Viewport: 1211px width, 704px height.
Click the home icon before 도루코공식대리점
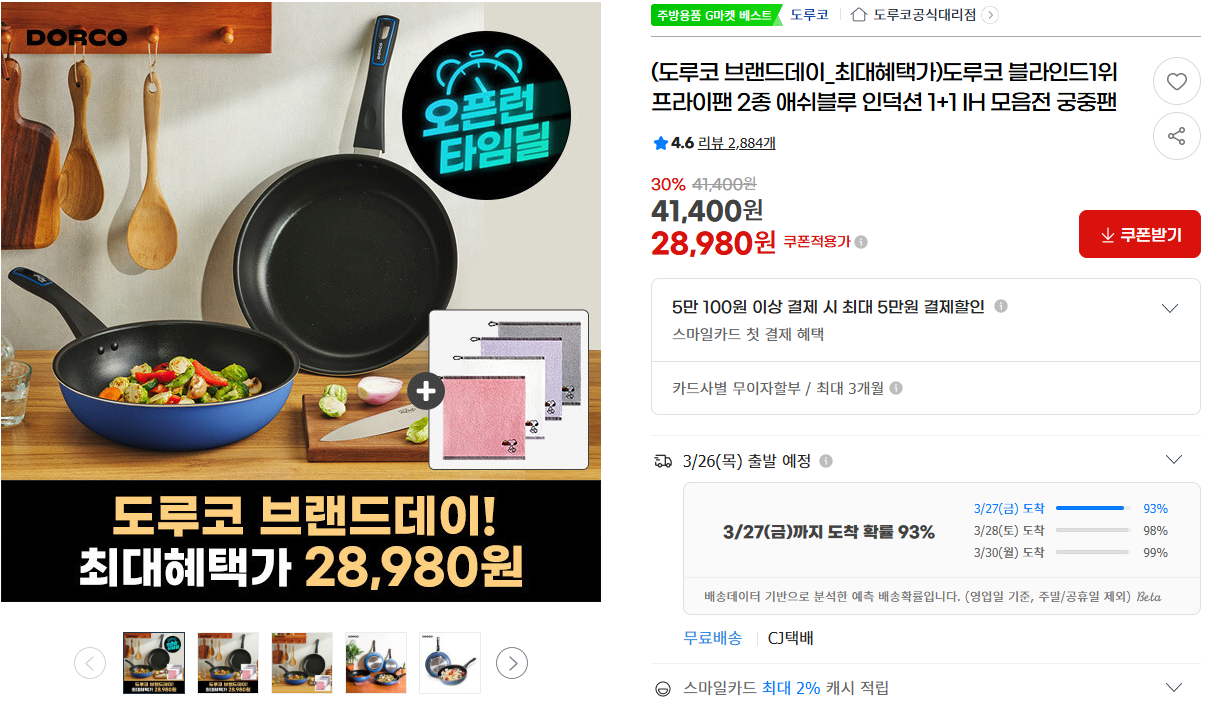(859, 15)
